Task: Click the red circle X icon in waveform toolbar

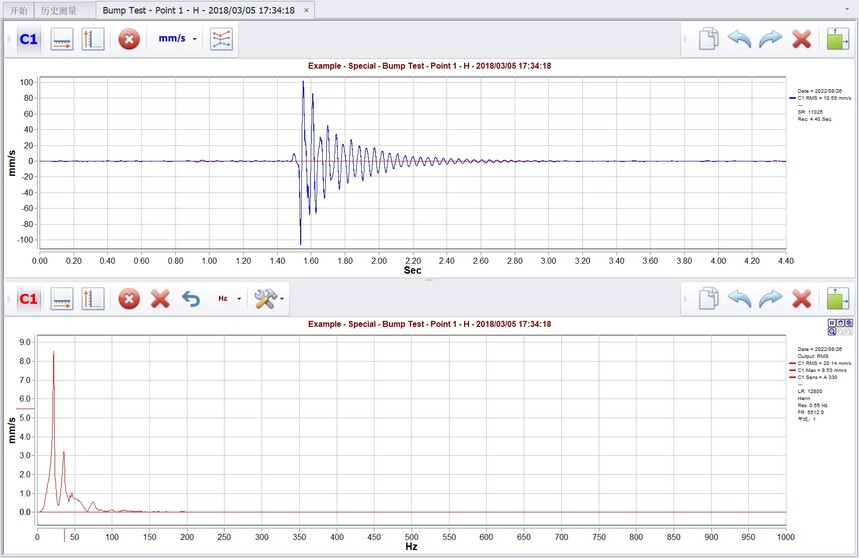Action: 129,40
